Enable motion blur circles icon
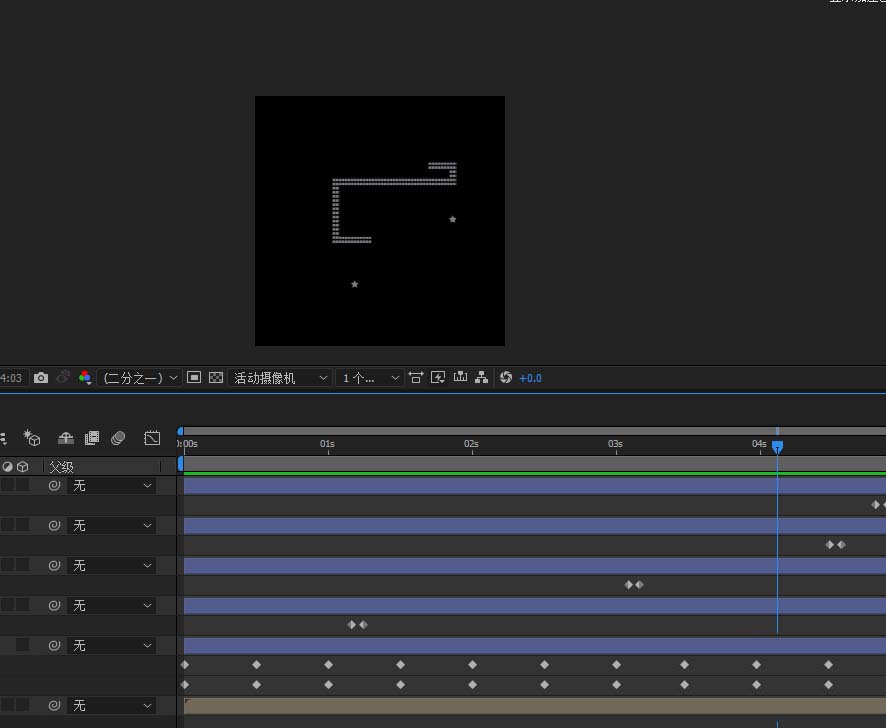 tap(118, 438)
